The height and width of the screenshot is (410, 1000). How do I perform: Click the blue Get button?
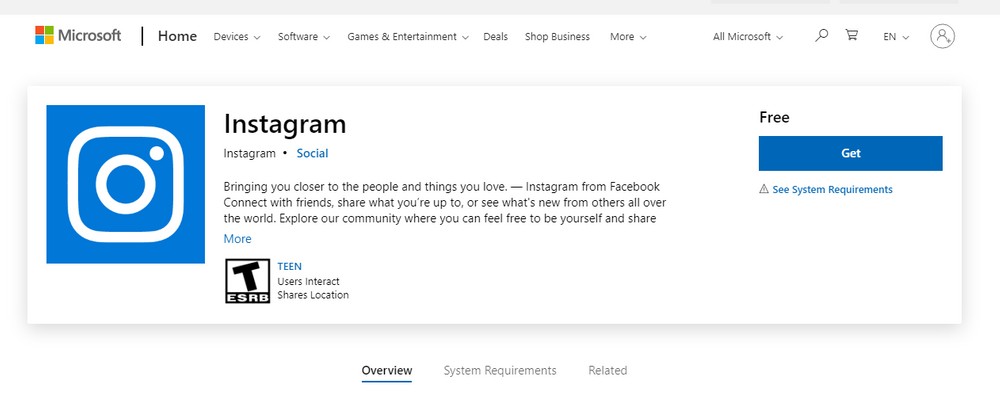[851, 153]
